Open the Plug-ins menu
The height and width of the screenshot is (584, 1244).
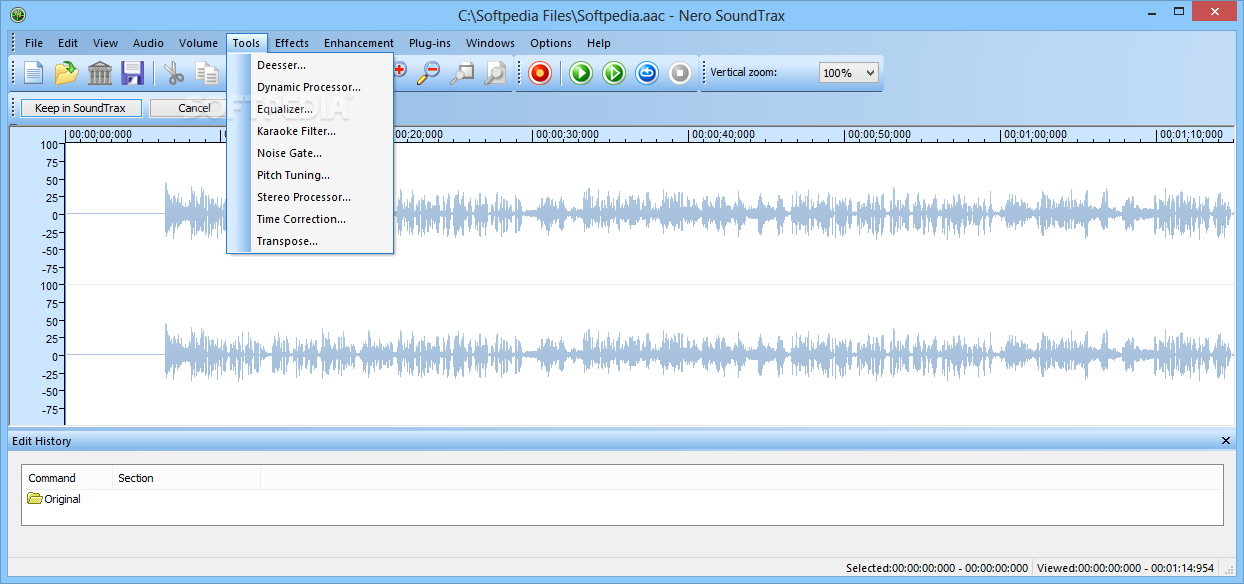coord(430,43)
